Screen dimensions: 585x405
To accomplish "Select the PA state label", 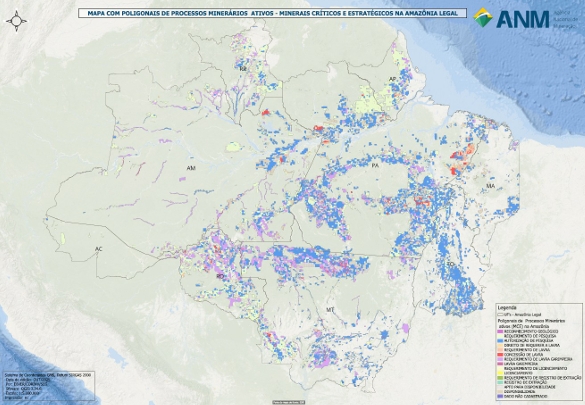I will click(375, 165).
